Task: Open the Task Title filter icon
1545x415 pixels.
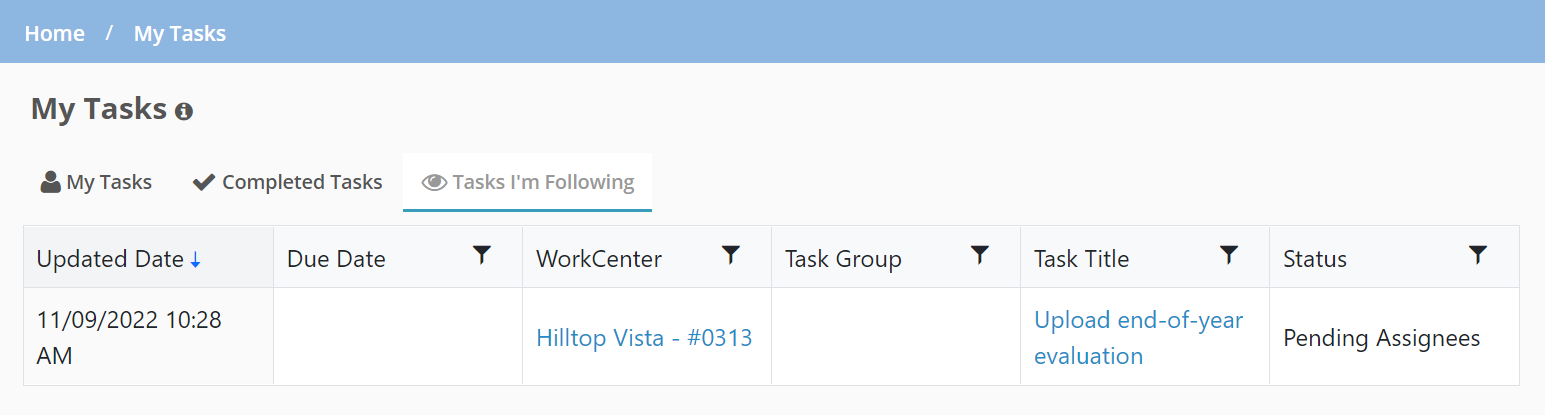Action: 1229,256
